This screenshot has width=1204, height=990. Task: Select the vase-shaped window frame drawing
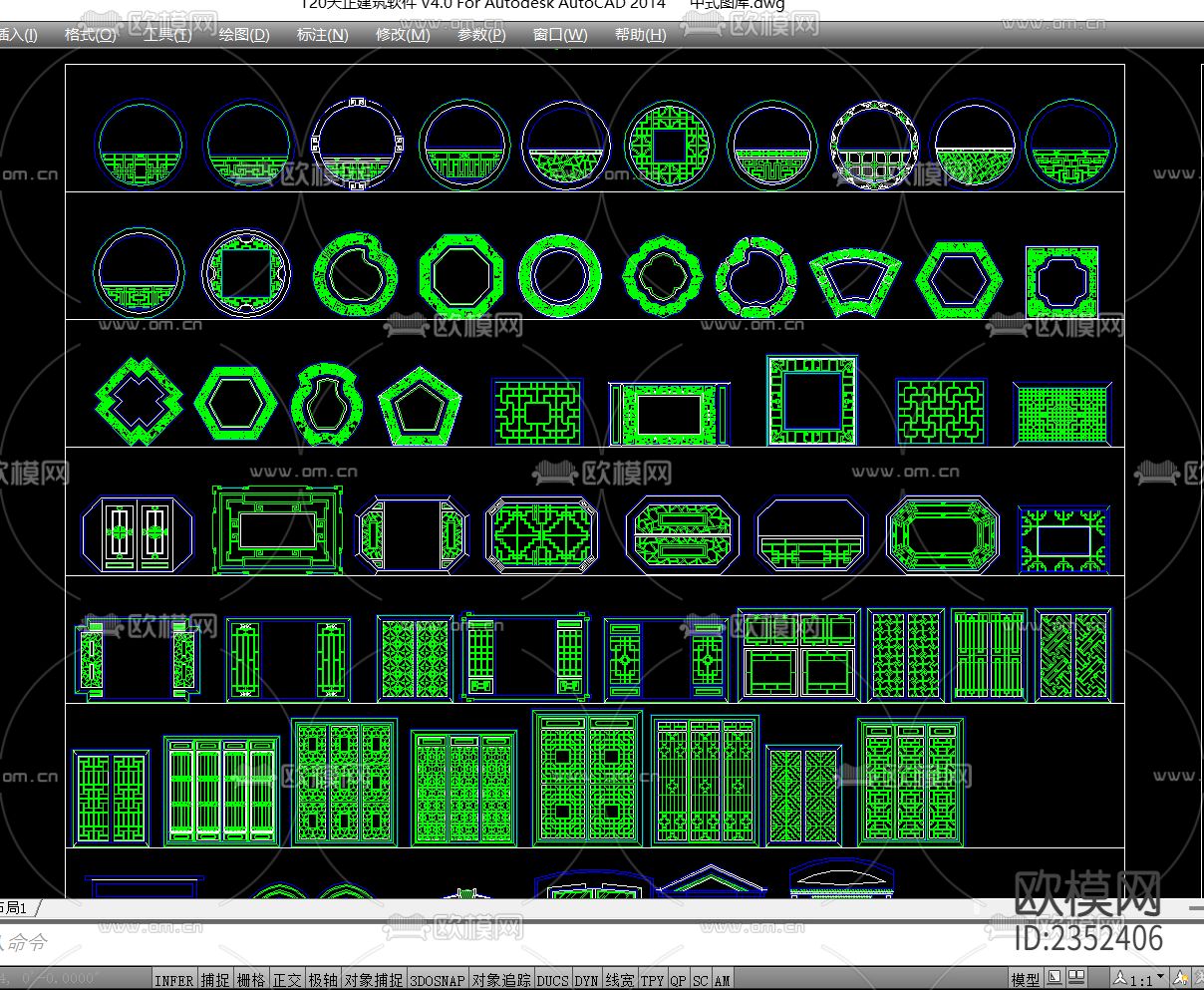326,403
